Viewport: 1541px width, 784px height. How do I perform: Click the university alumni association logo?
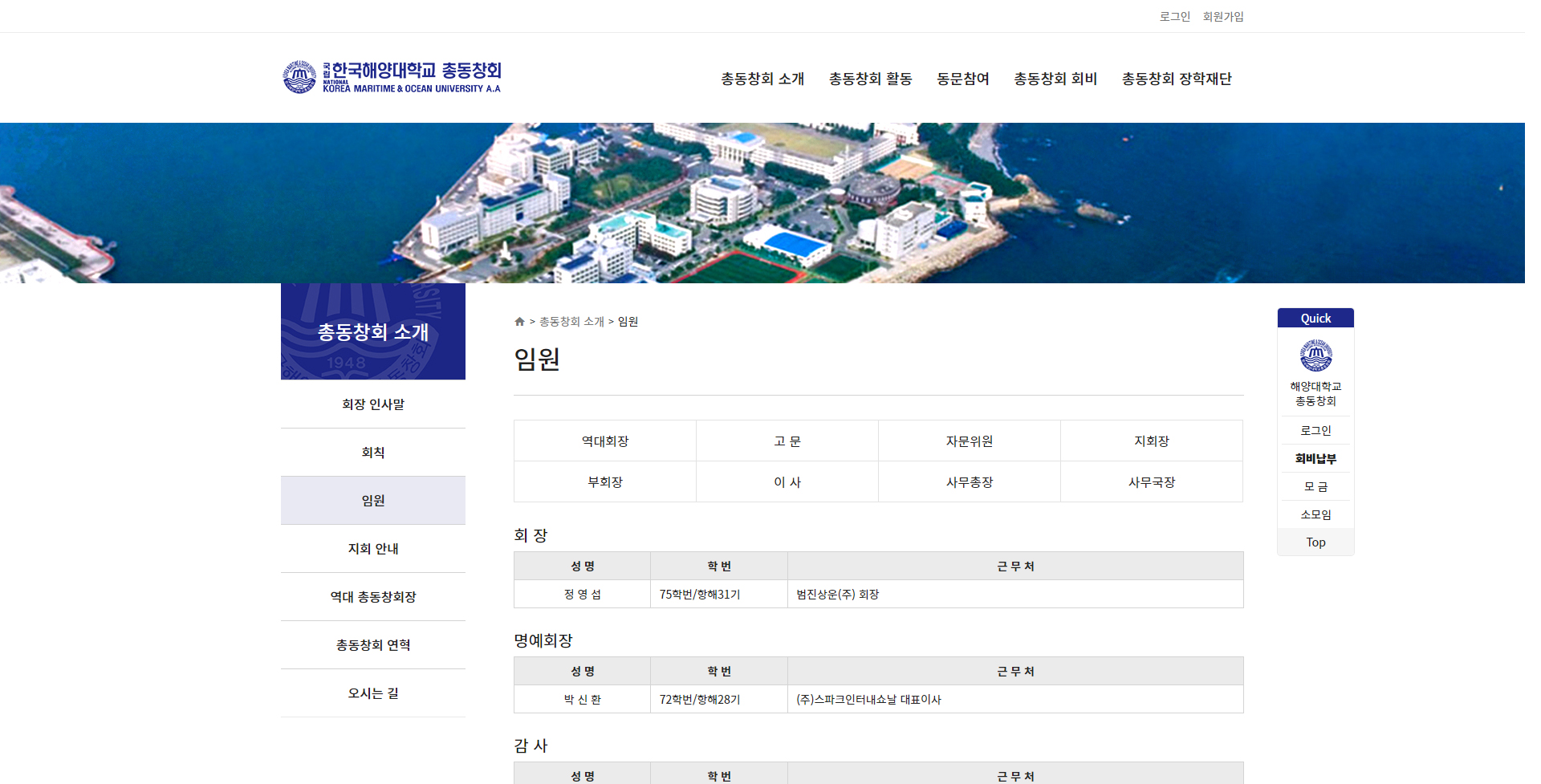392,77
